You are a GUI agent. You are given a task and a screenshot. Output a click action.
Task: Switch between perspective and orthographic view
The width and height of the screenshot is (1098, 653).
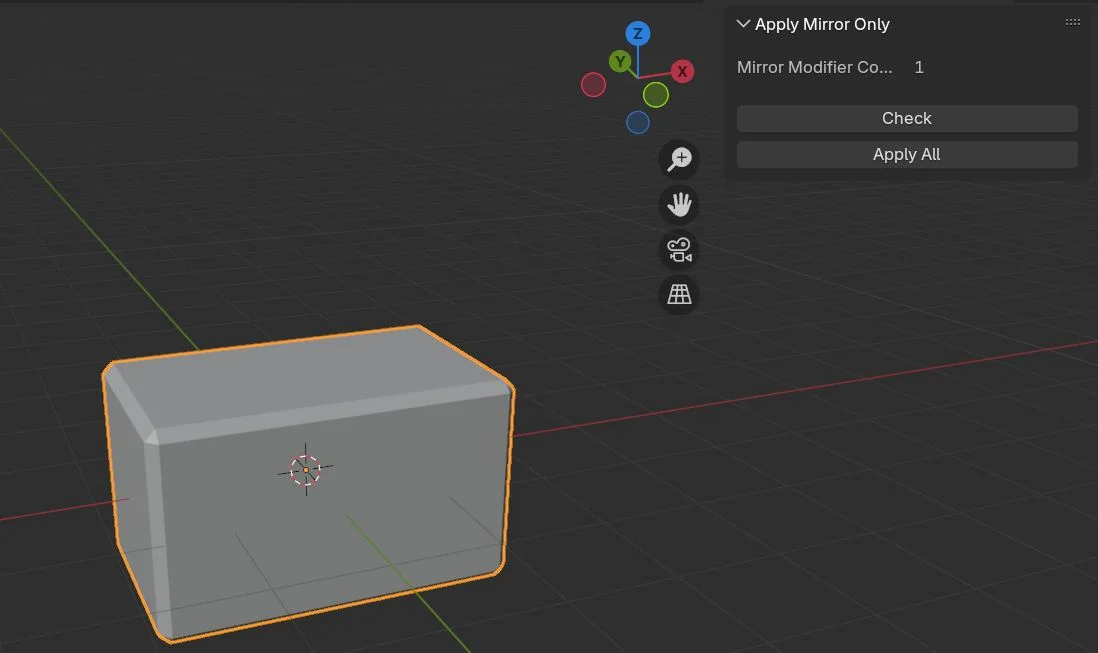pos(680,295)
